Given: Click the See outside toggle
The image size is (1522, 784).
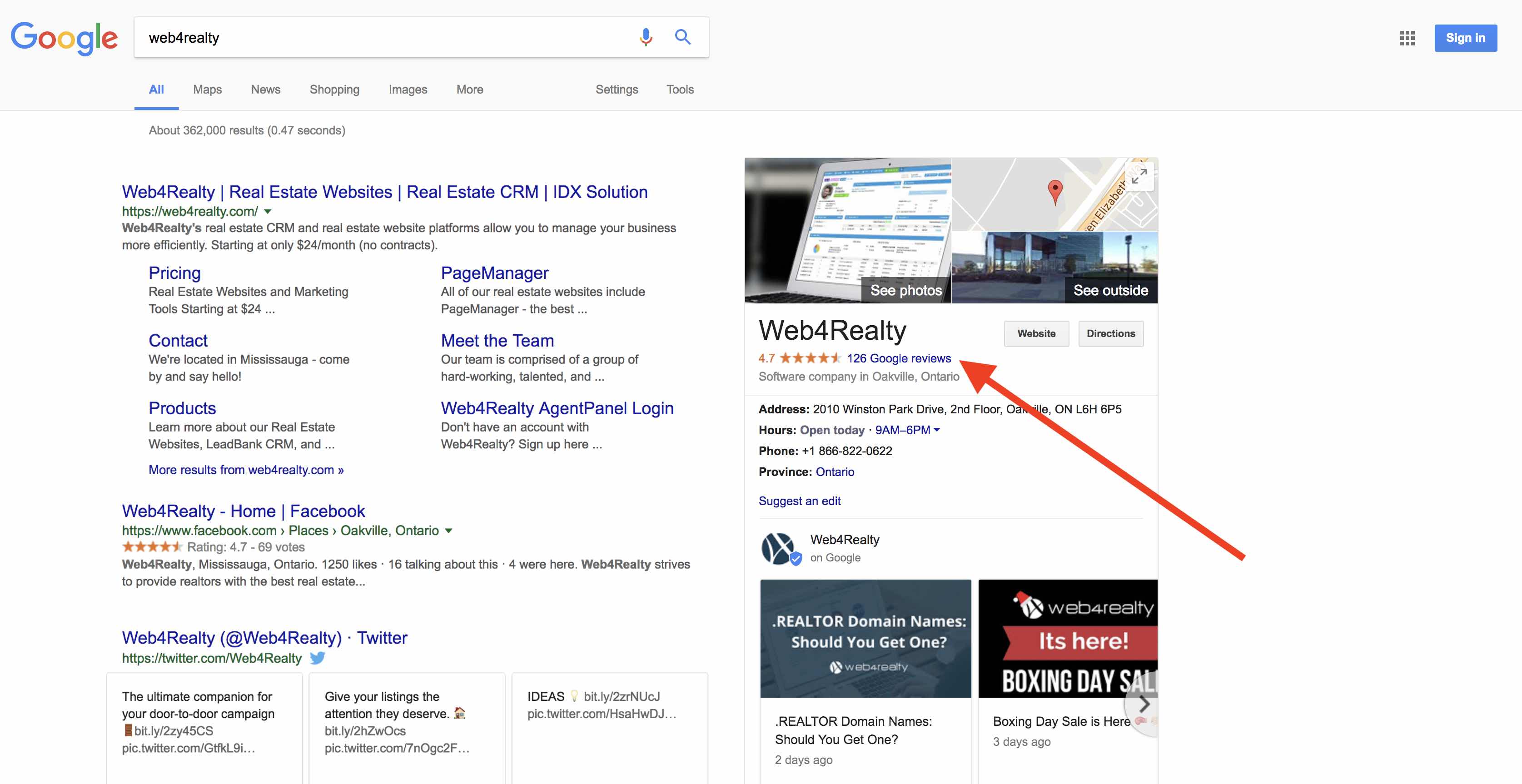Looking at the screenshot, I should (x=1110, y=290).
